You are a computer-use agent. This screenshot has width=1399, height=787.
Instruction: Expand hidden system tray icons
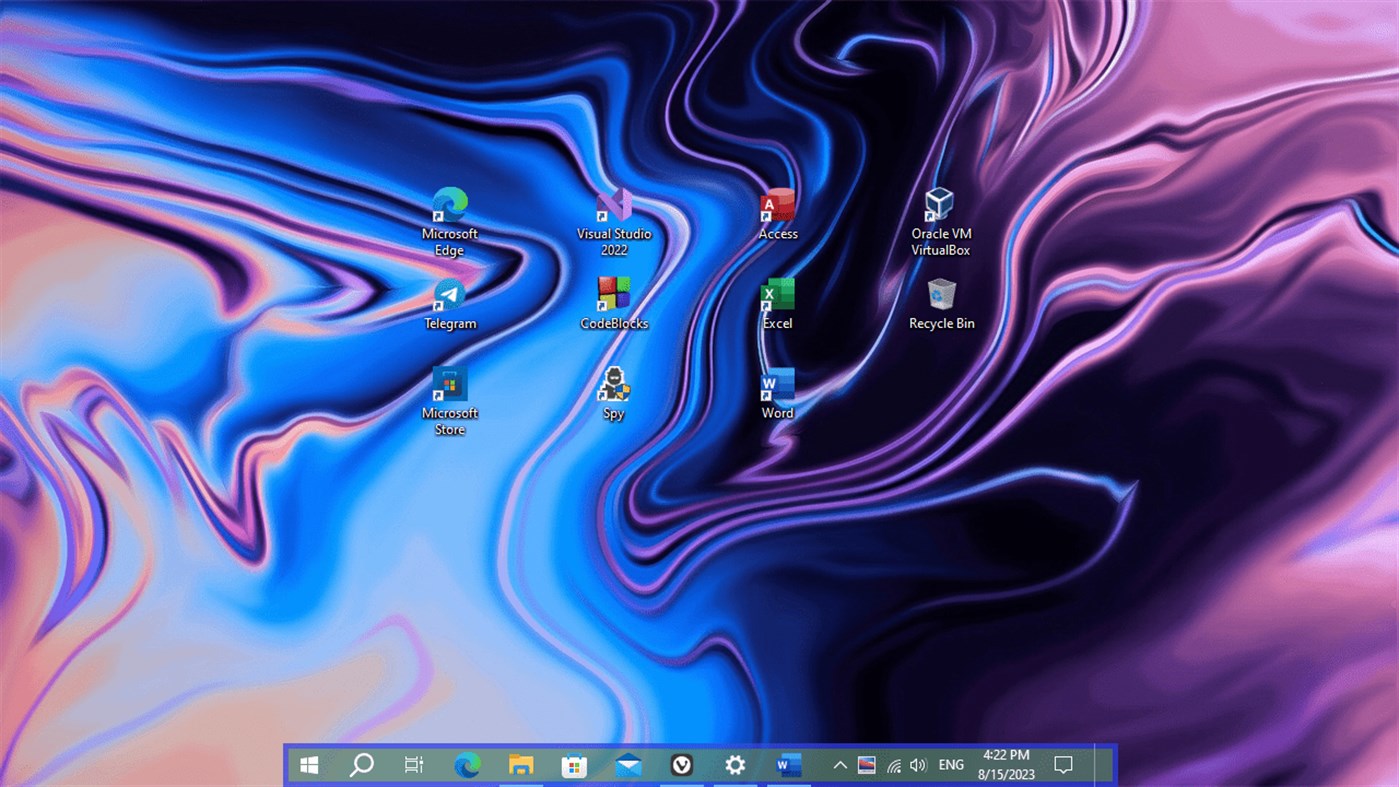pyautogui.click(x=840, y=764)
